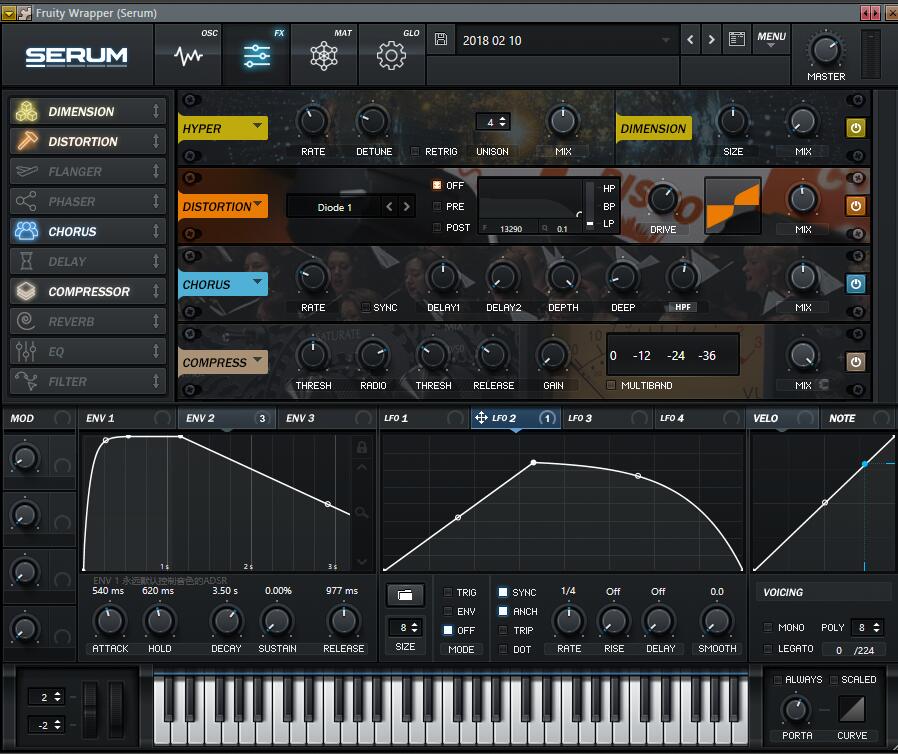Open the MATRIX tab
Screen dimensions: 898x754
coord(324,54)
